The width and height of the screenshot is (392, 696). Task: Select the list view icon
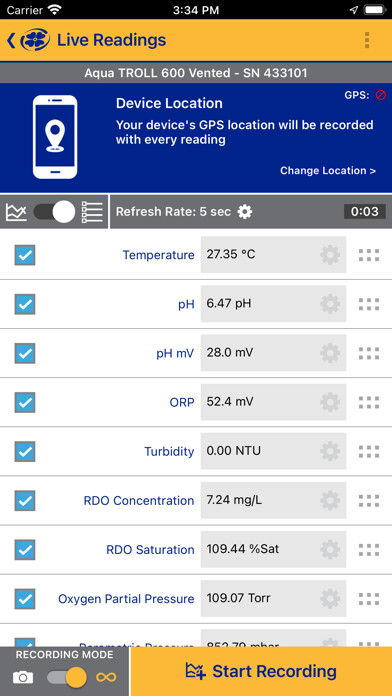click(x=92, y=212)
